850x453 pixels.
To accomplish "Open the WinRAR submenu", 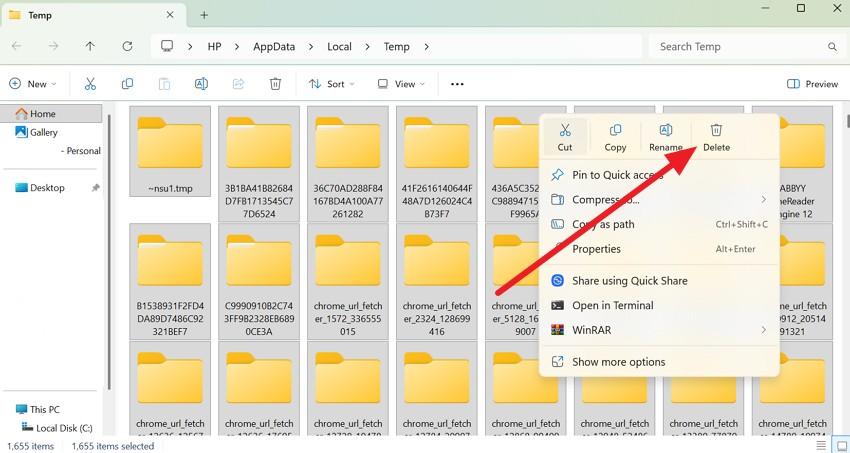I will click(x=659, y=330).
